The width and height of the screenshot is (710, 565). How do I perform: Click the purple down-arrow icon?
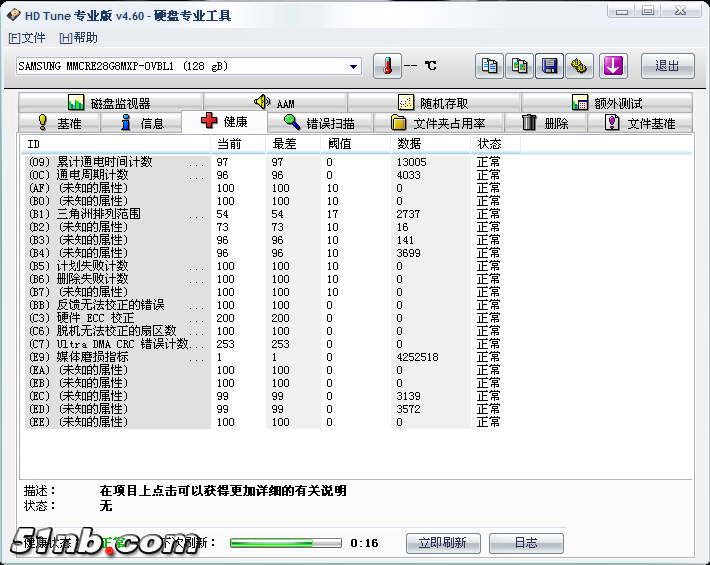[612, 66]
